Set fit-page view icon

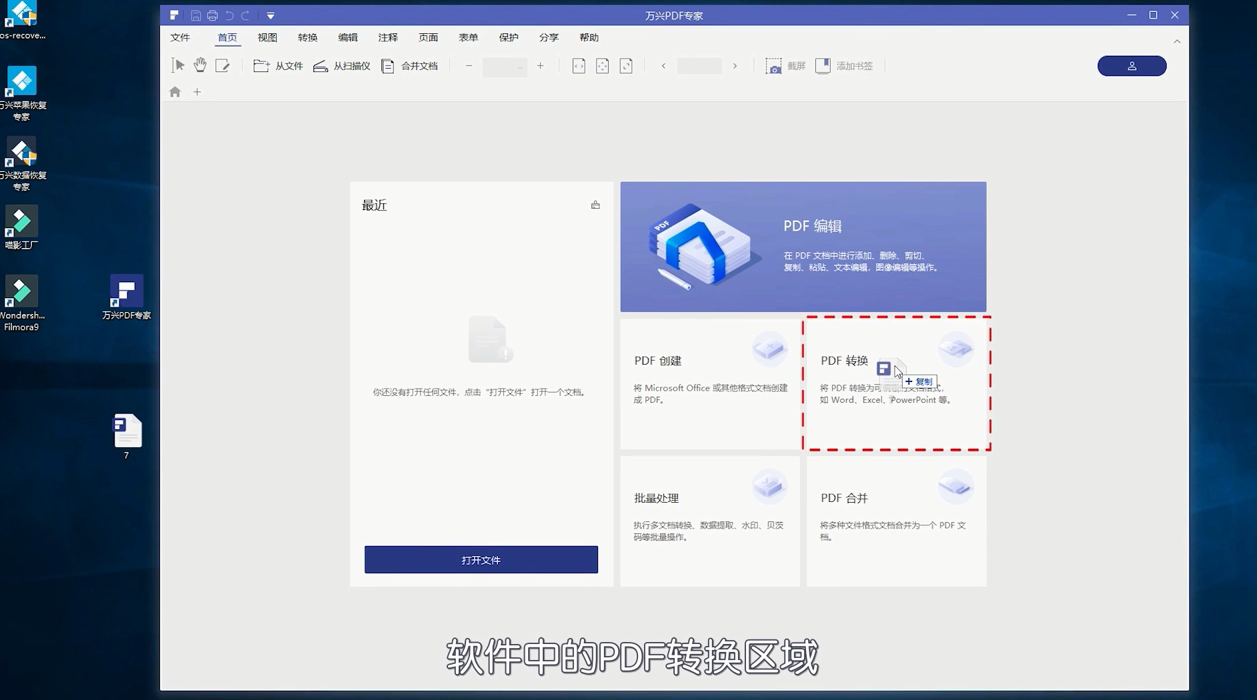(x=602, y=66)
